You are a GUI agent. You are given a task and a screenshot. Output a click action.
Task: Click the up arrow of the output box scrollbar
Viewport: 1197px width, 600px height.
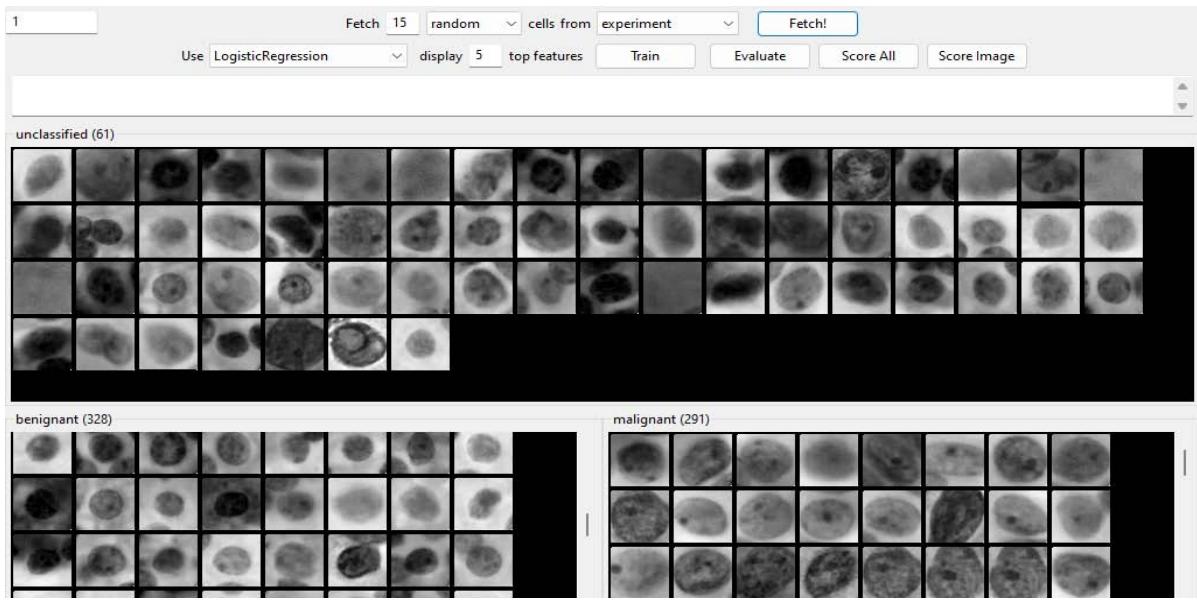1184,87
